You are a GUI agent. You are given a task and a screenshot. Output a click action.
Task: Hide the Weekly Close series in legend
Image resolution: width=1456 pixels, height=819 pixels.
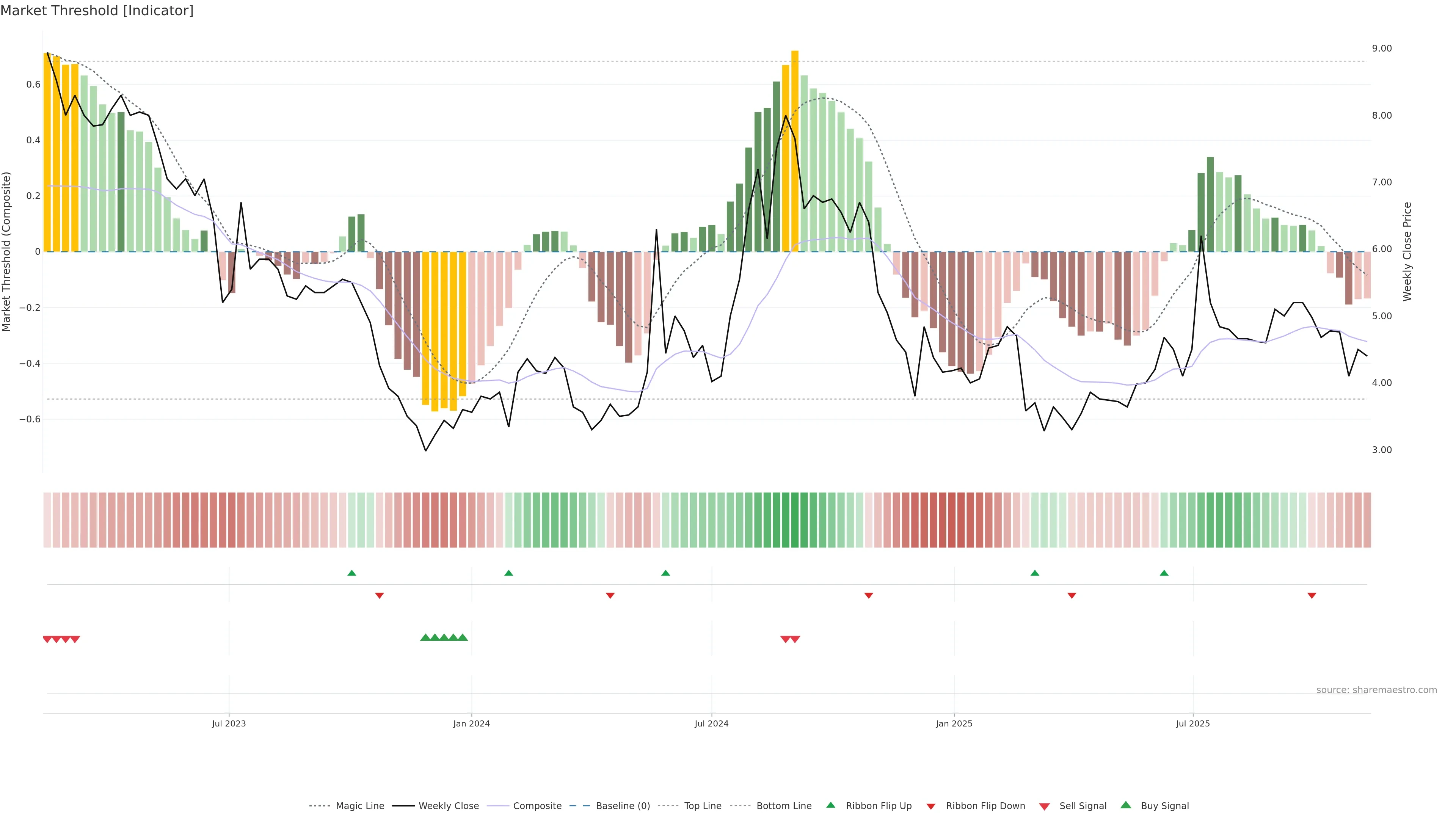448,805
